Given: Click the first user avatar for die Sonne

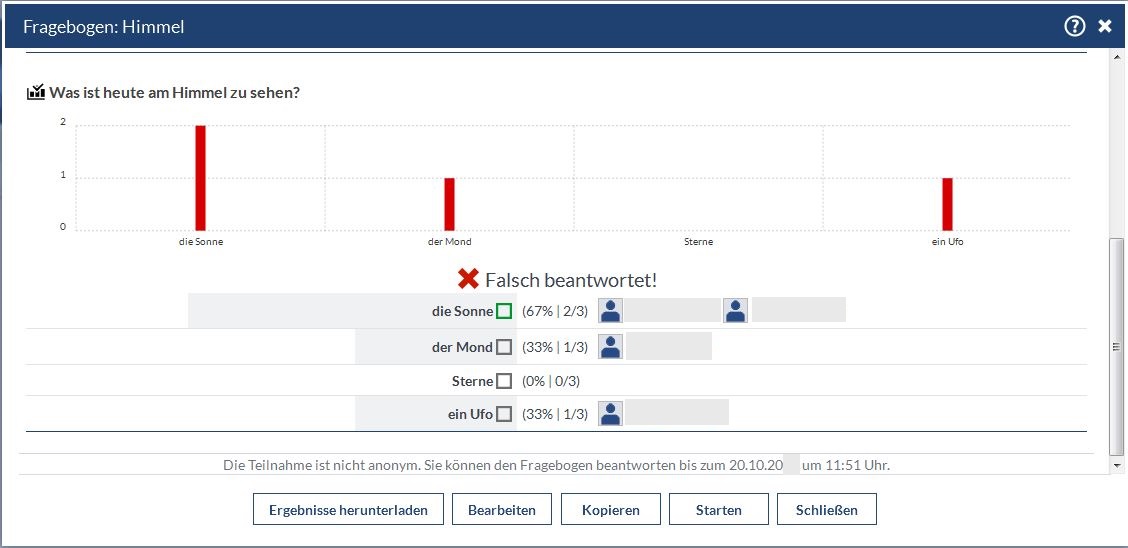Looking at the screenshot, I should [x=610, y=311].
